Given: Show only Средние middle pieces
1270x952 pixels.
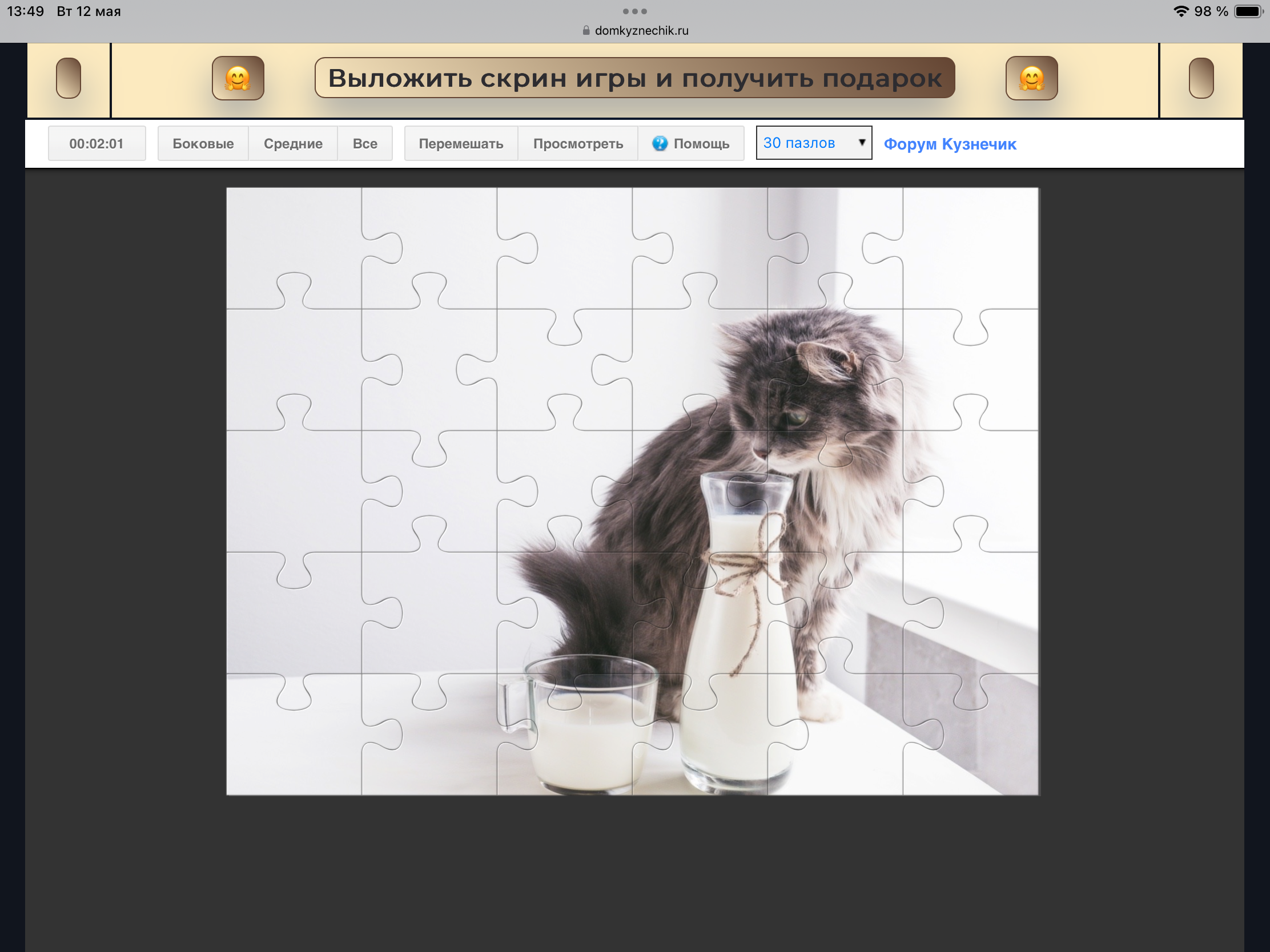Looking at the screenshot, I should [x=293, y=143].
